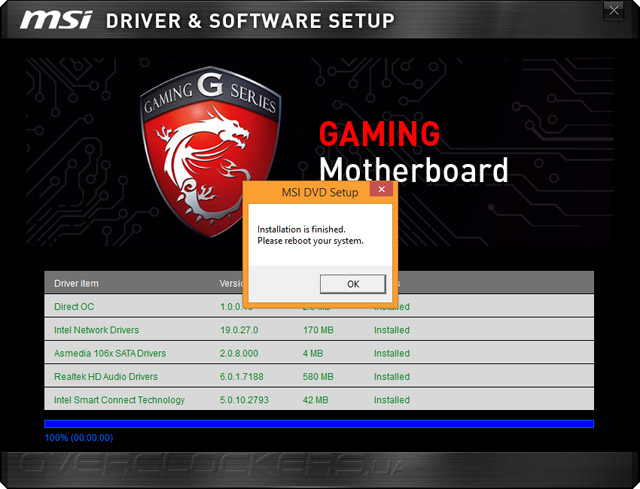Click the GAMING Motherboard banner text
Image resolution: width=640 pixels, height=489 pixels.
[x=413, y=152]
